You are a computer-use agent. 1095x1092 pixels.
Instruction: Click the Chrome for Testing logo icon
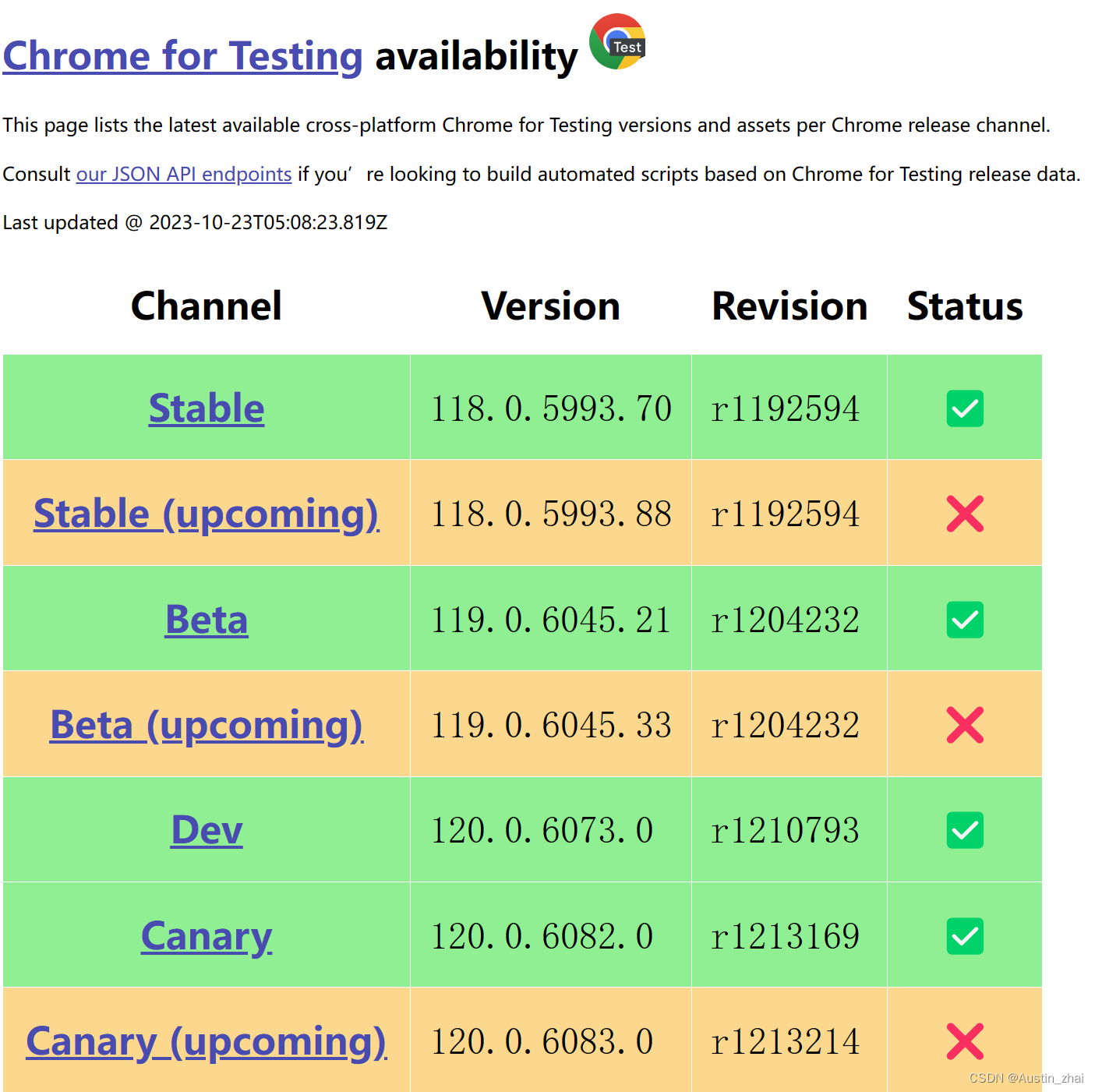[x=617, y=41]
